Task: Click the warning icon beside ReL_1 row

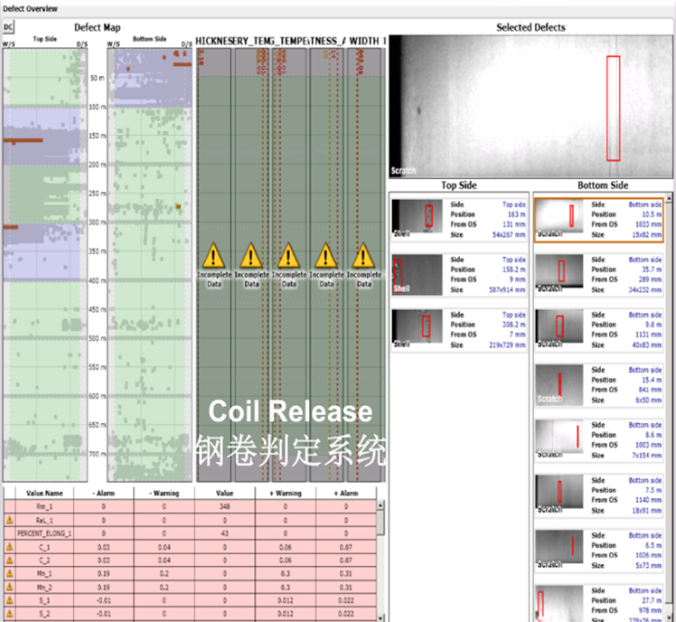Action: tap(9, 520)
